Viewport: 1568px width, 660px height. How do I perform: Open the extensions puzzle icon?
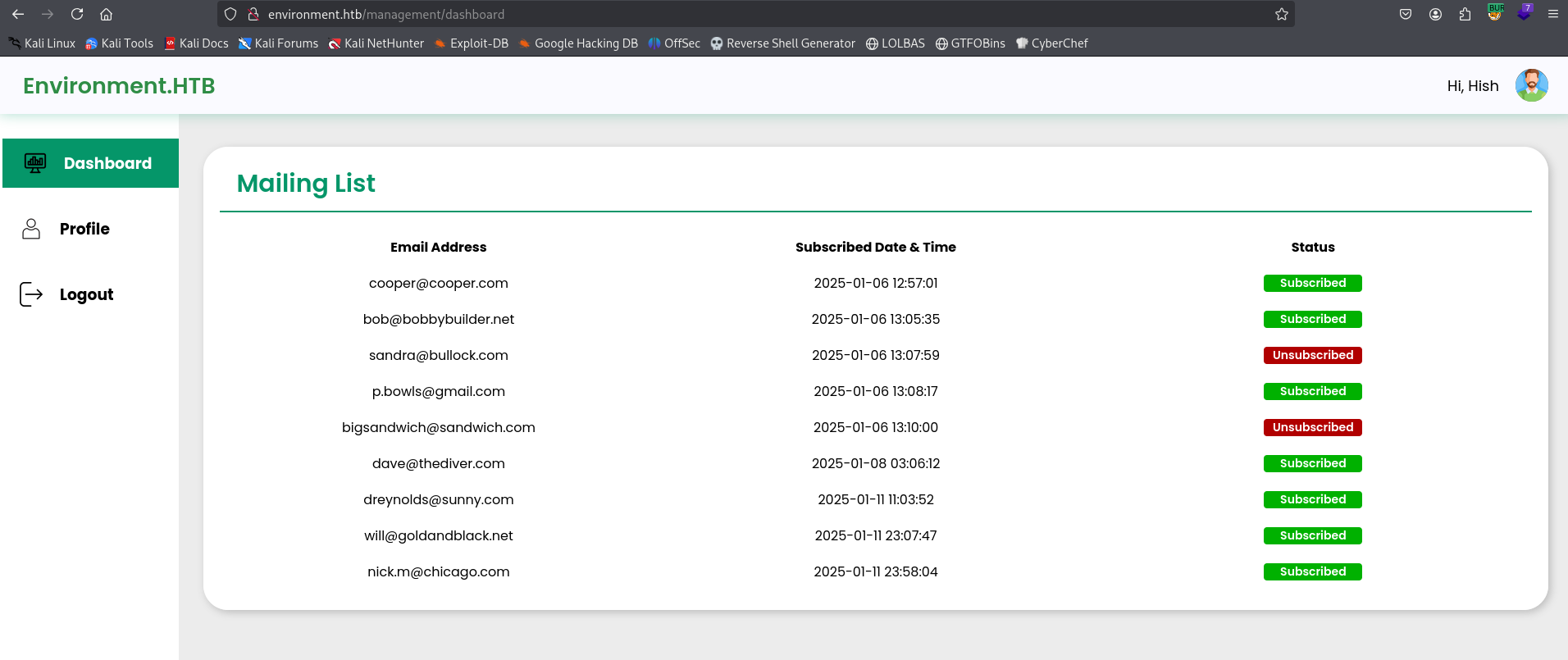tap(1465, 14)
